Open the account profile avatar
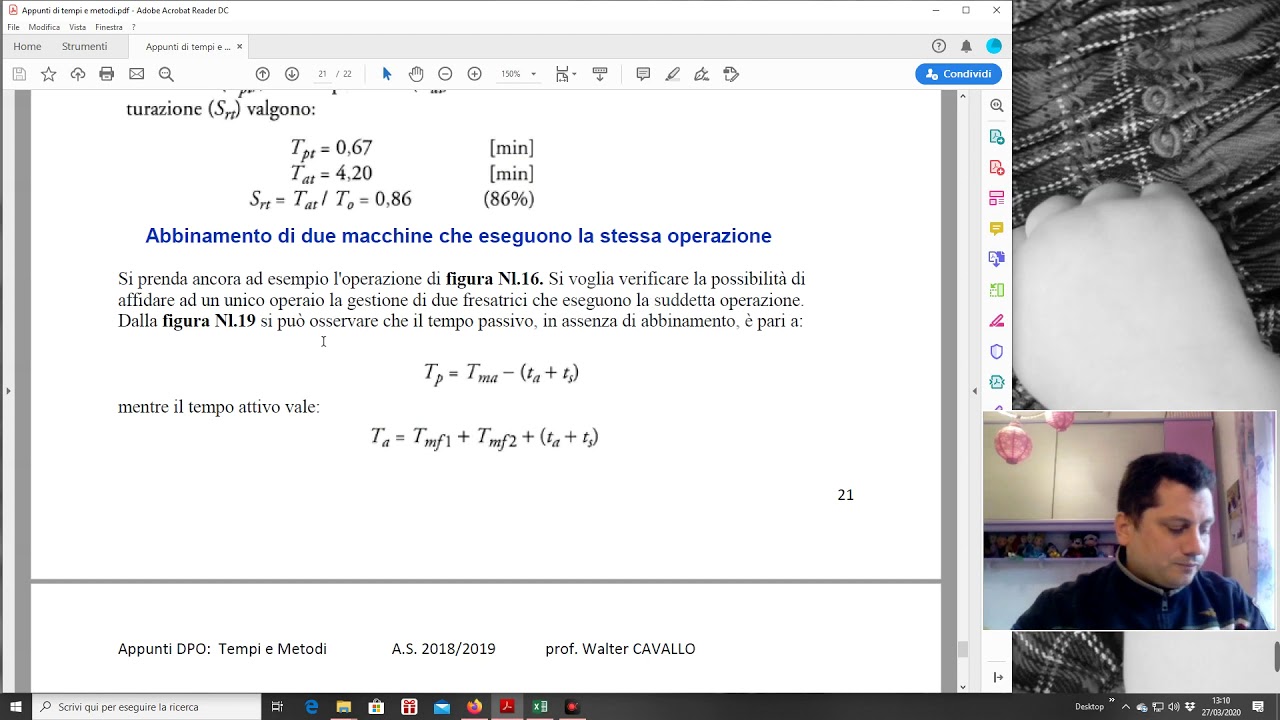The height and width of the screenshot is (720, 1280). (x=994, y=46)
